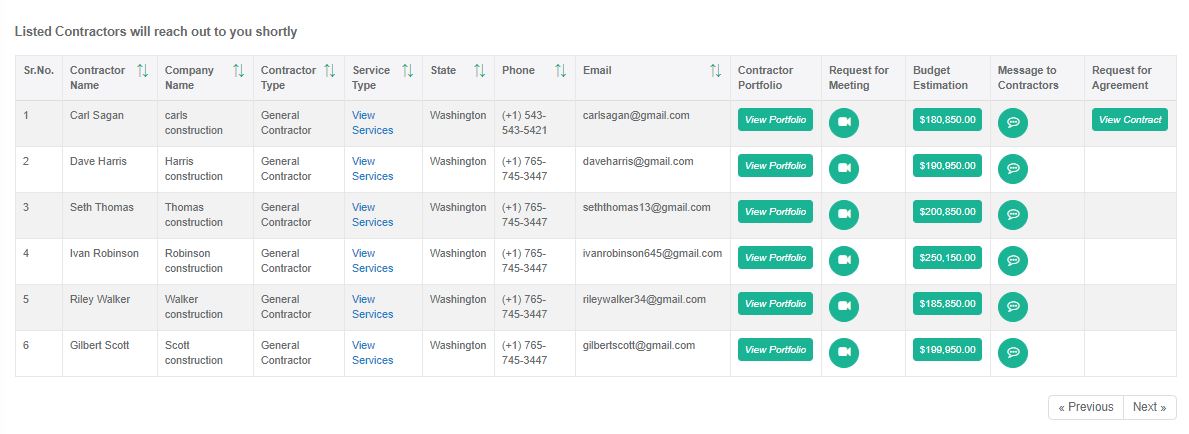
Task: Send message to Riley Walker
Action: 1012,307
